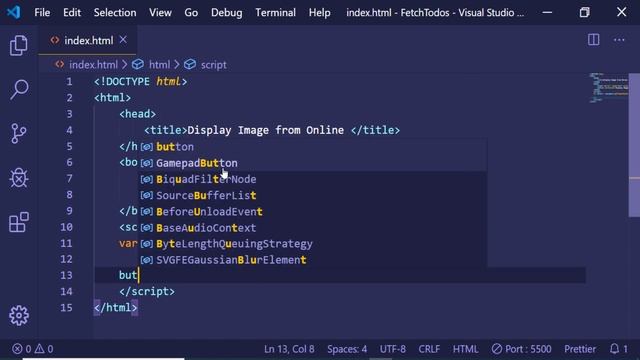The image size is (640, 360).
Task: Click script in the breadcrumb path
Action: 213,64
